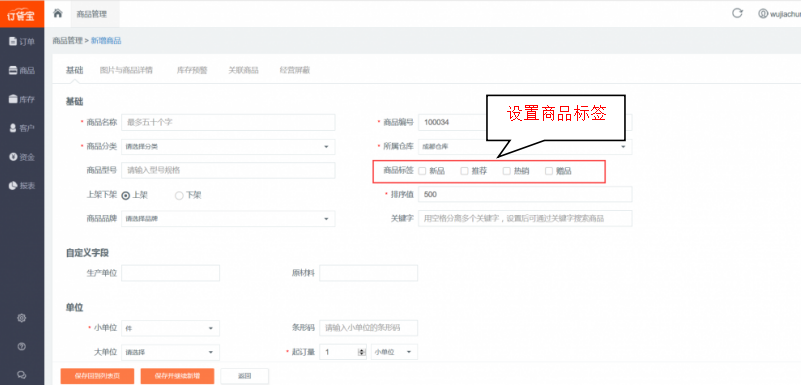Open the chat bubble icon in sidebar
The width and height of the screenshot is (801, 388).
pos(21,375)
